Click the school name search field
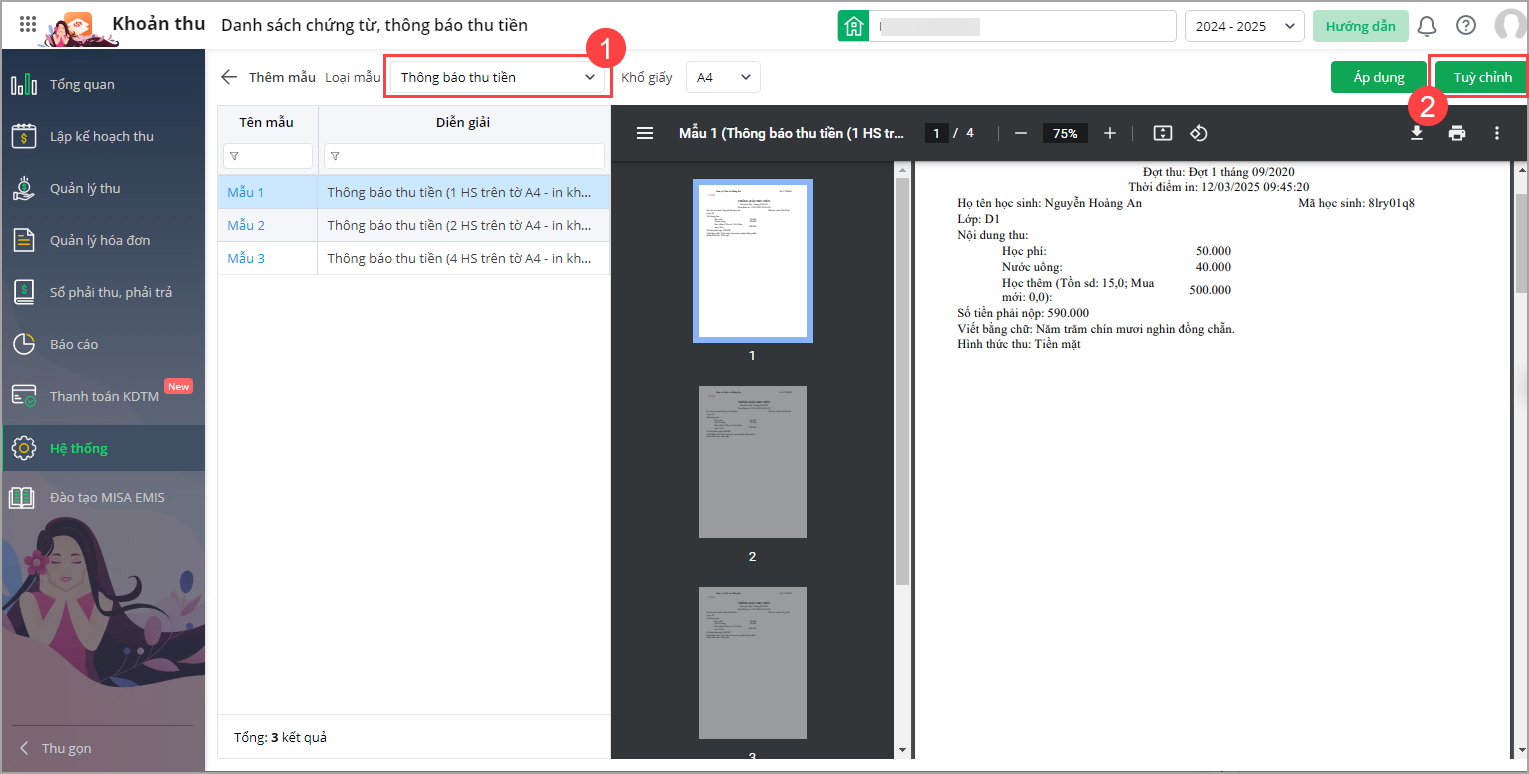The image size is (1529, 774). pyautogui.click(x=1022, y=26)
